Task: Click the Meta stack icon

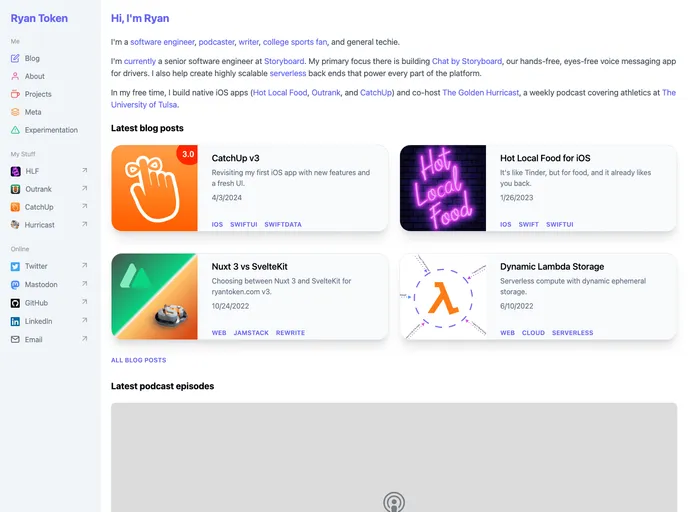Action: [x=15, y=112]
